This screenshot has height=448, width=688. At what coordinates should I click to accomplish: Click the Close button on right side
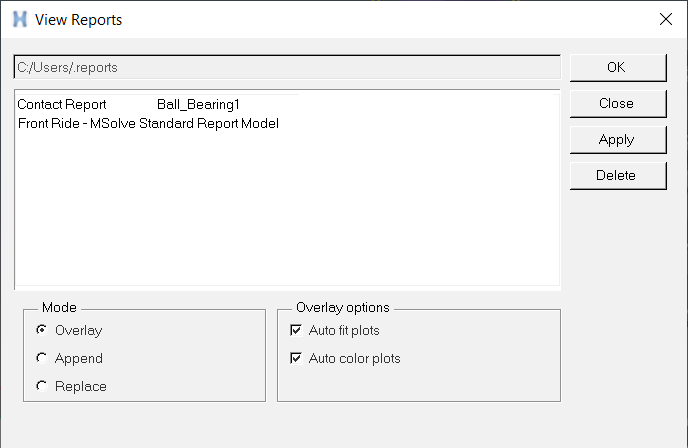point(616,103)
